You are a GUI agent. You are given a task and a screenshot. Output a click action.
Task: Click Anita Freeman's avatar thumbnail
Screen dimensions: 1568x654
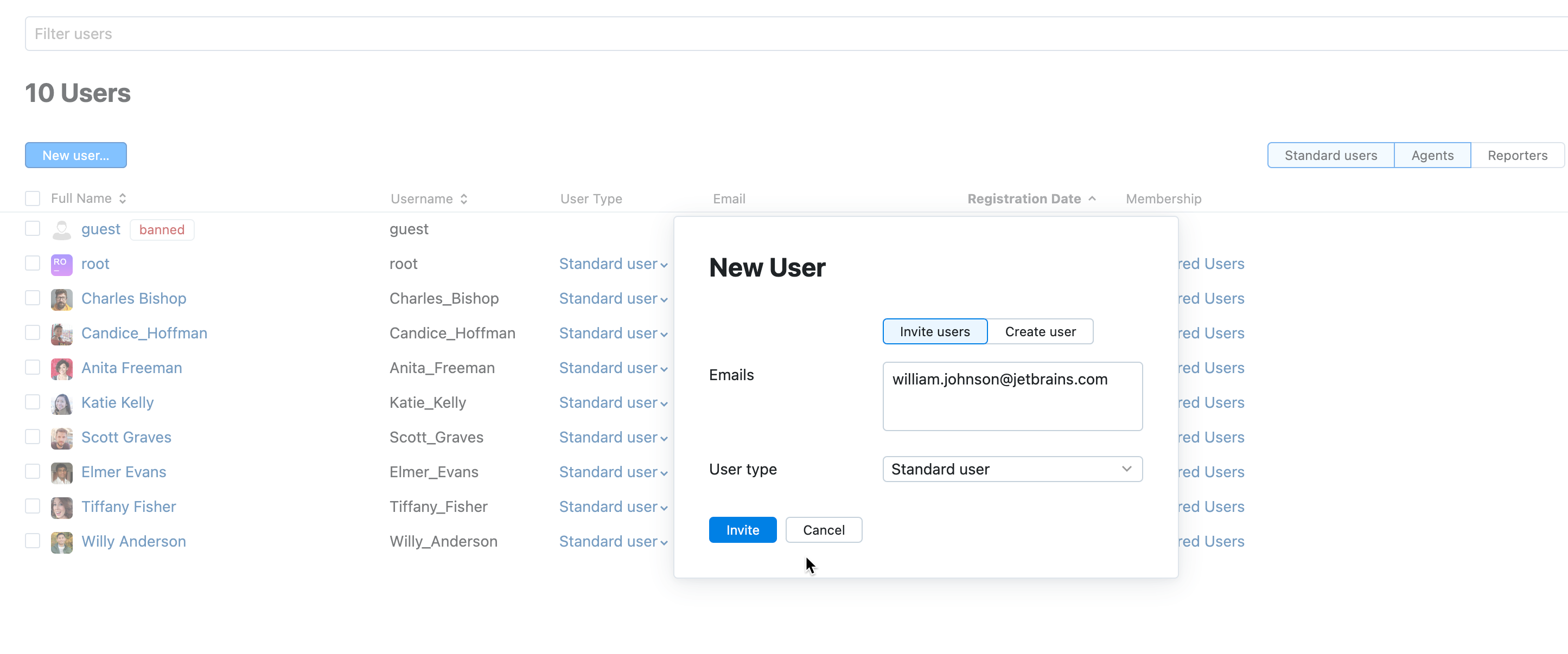pos(61,368)
